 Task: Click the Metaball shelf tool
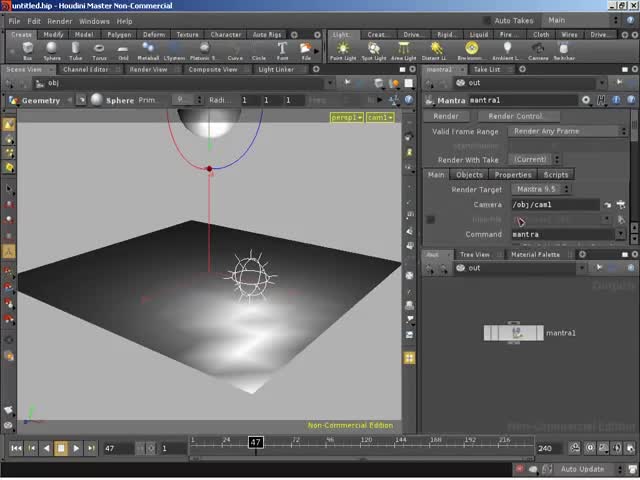coord(148,49)
